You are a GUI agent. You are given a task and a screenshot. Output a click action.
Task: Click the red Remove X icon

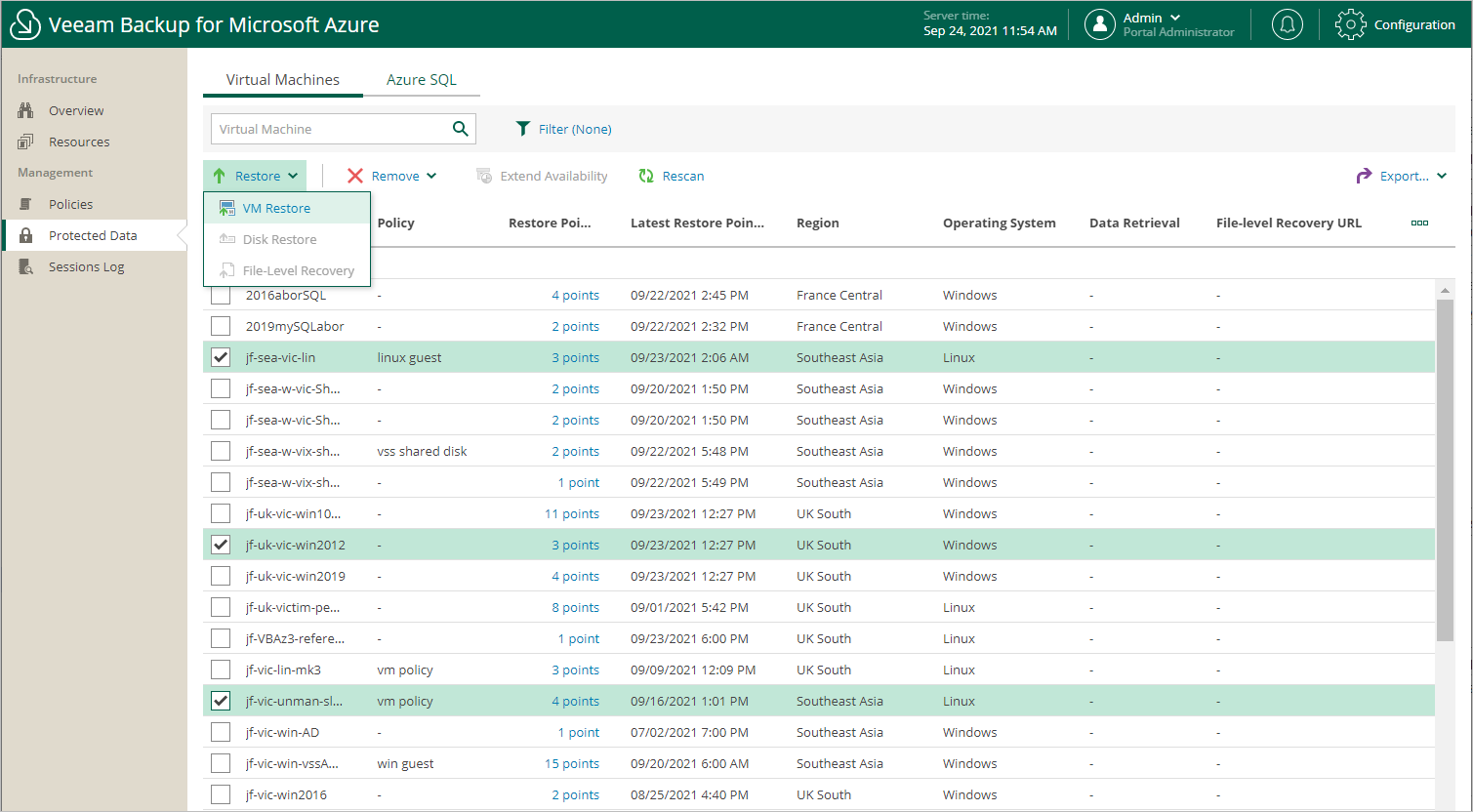[x=355, y=176]
